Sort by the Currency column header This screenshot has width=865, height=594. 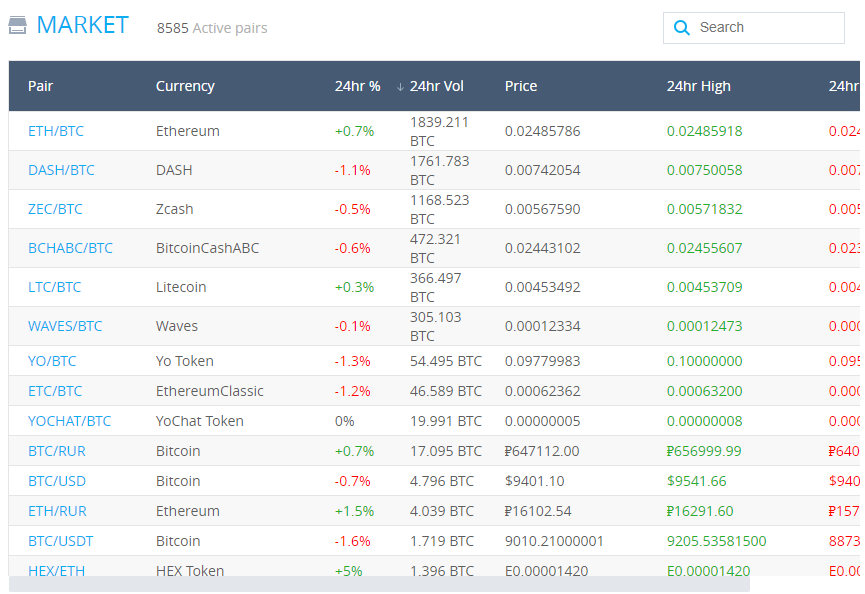coord(185,86)
